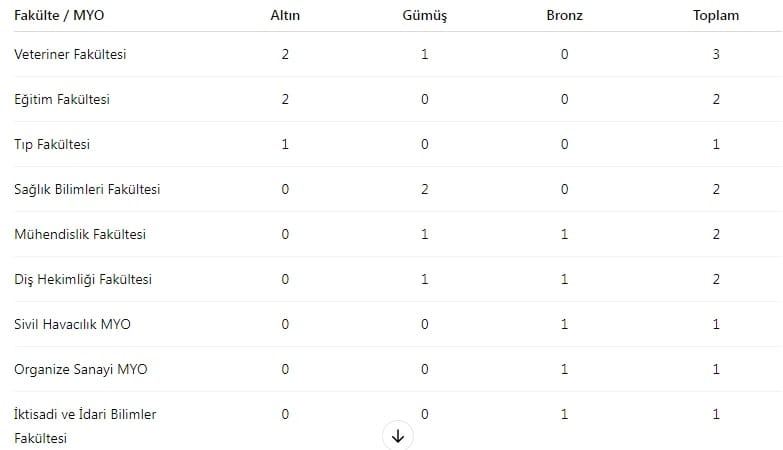783x450 pixels.
Task: Click the Toplam column header
Action: point(716,15)
